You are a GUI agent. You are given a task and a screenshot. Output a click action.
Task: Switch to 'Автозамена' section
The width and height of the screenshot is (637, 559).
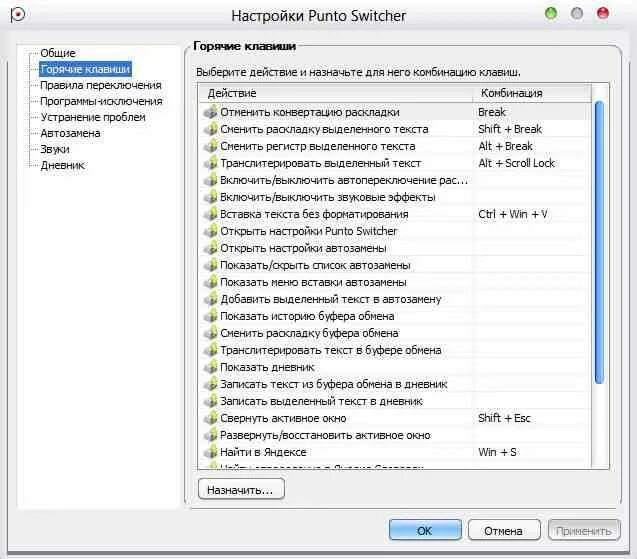(x=70, y=133)
